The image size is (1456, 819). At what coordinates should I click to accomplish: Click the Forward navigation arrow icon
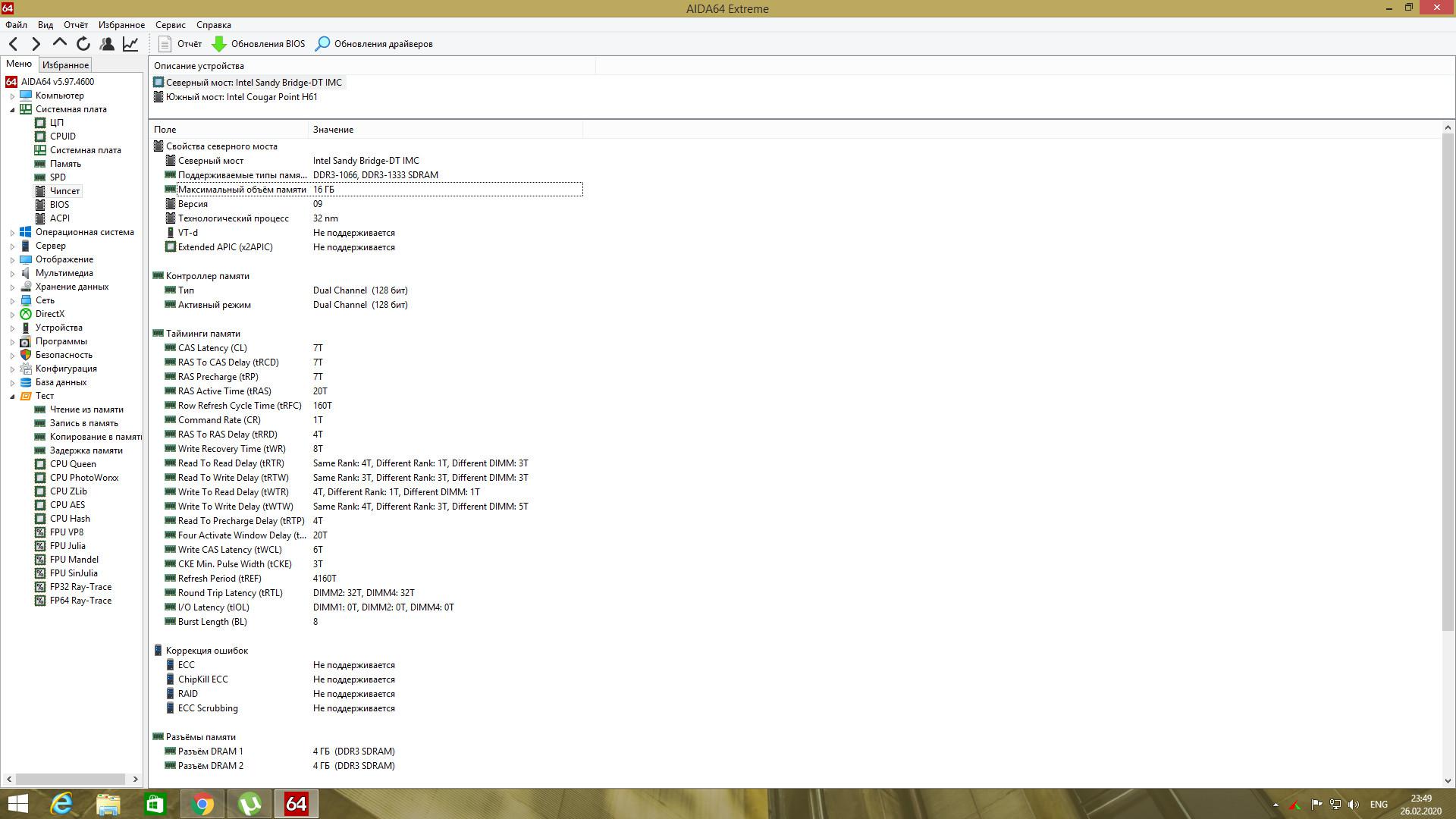click(x=36, y=44)
